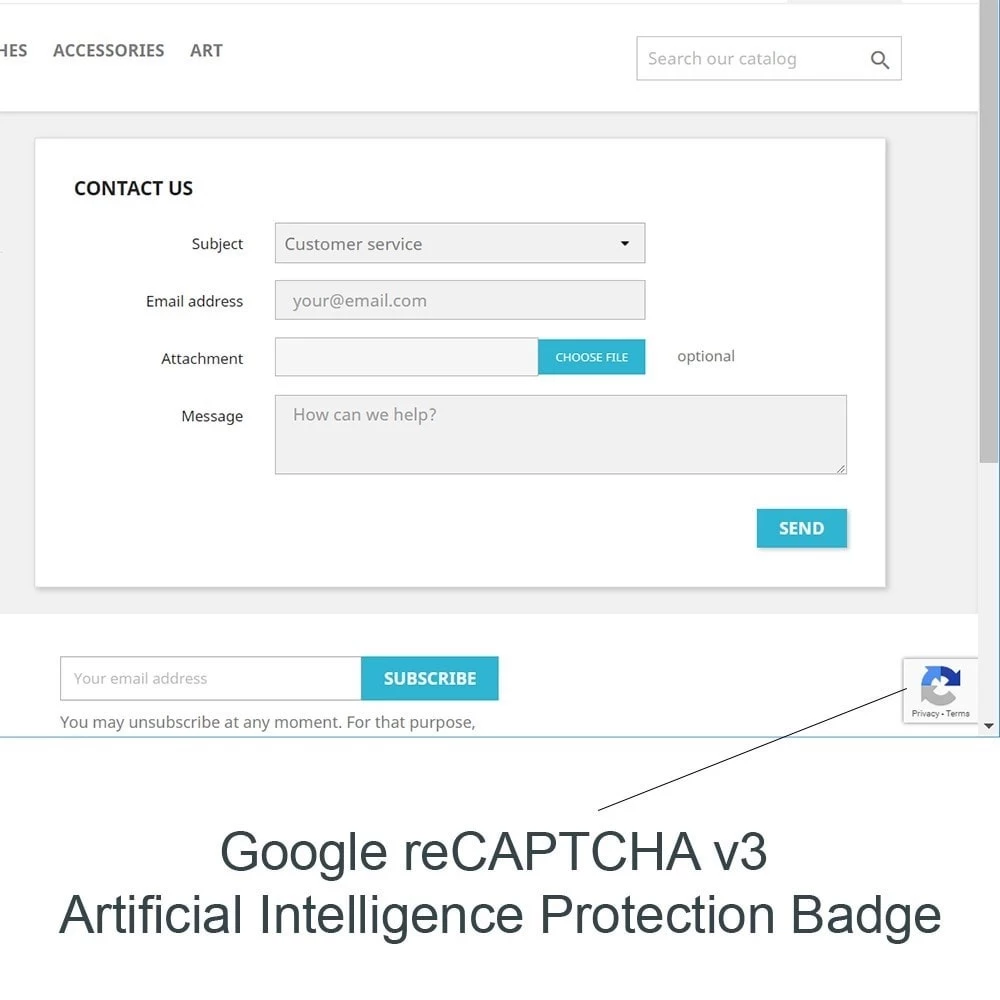Click the search magnifier icon
This screenshot has width=1000, height=1000.
[x=879, y=59]
